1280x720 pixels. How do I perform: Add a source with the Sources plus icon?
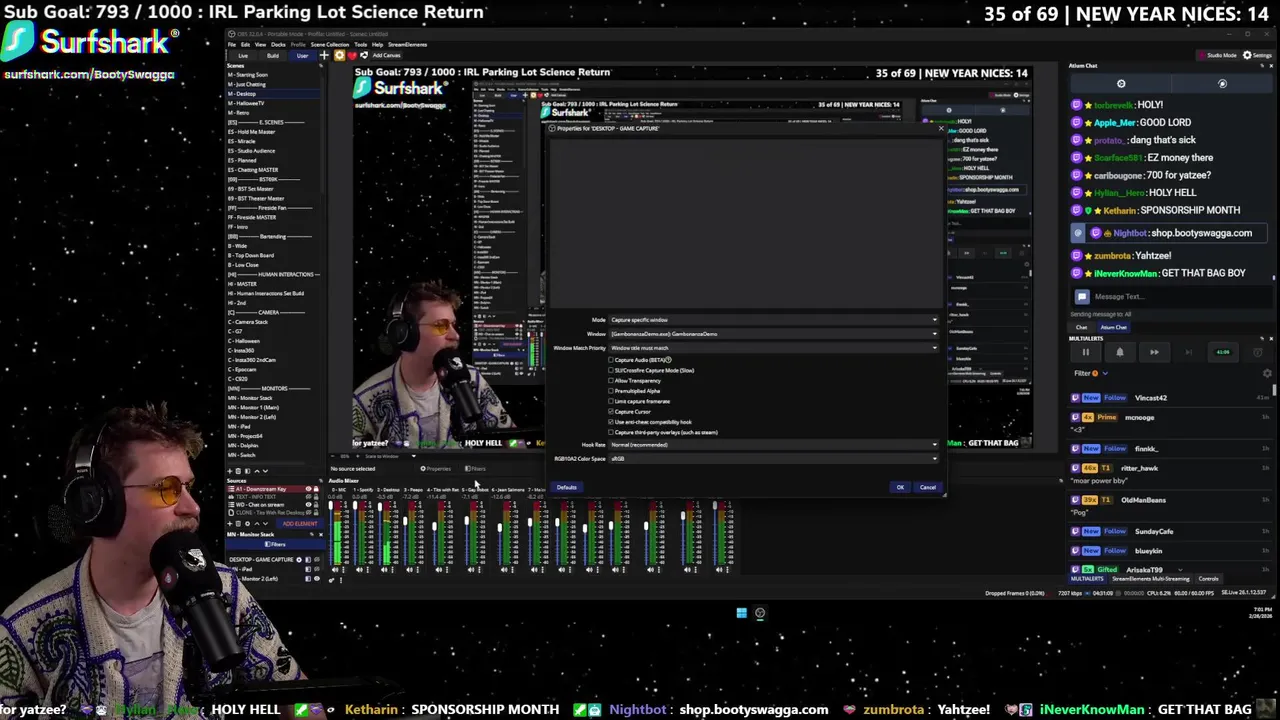229,524
